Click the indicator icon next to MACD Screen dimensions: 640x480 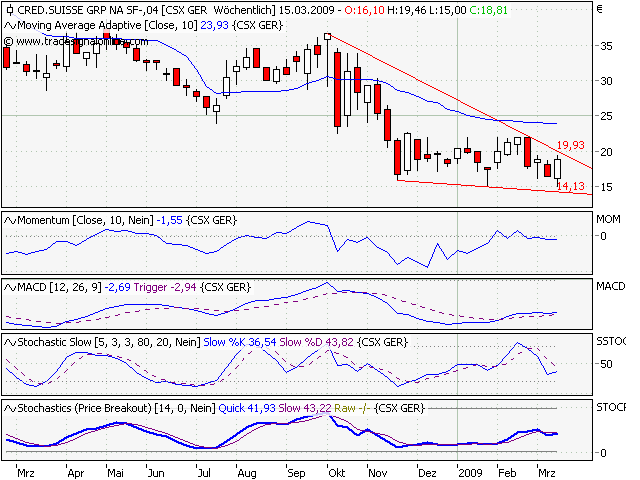pyautogui.click(x=10, y=287)
